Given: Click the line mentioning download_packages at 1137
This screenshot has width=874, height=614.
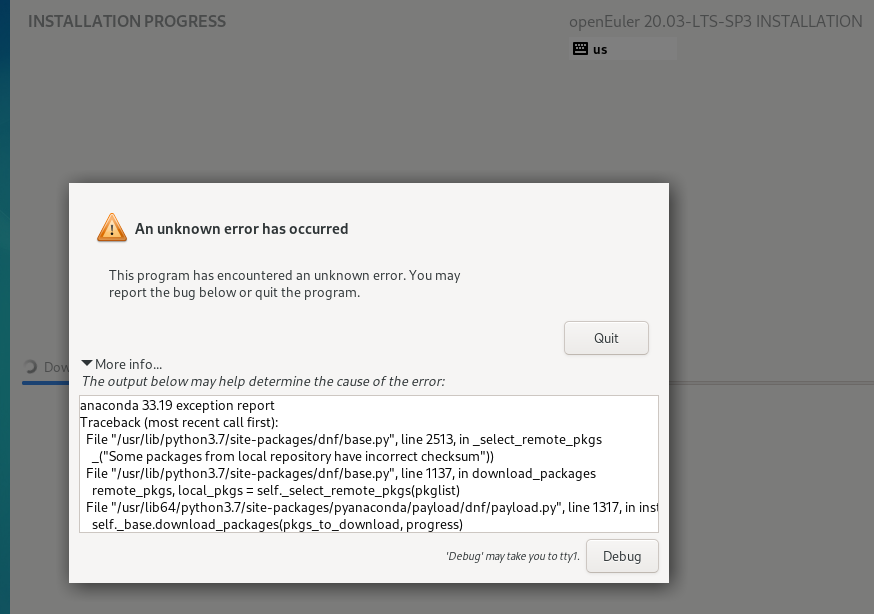Looking at the screenshot, I should [340, 473].
